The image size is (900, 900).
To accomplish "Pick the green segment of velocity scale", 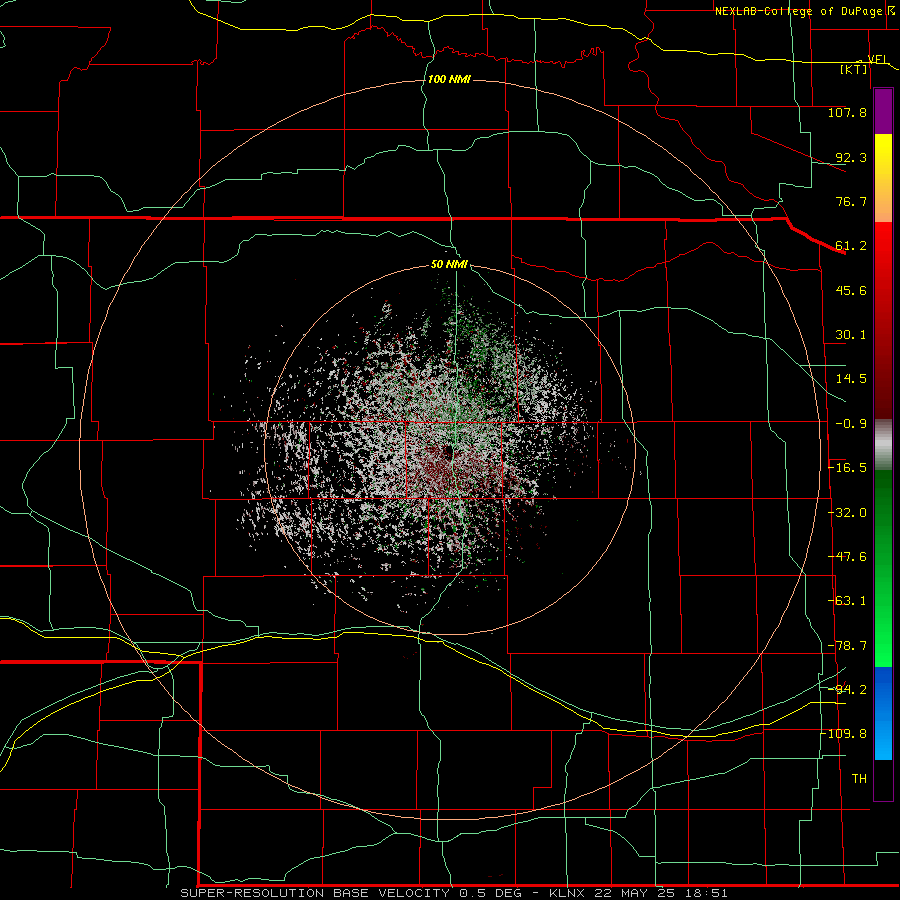I will click(883, 568).
